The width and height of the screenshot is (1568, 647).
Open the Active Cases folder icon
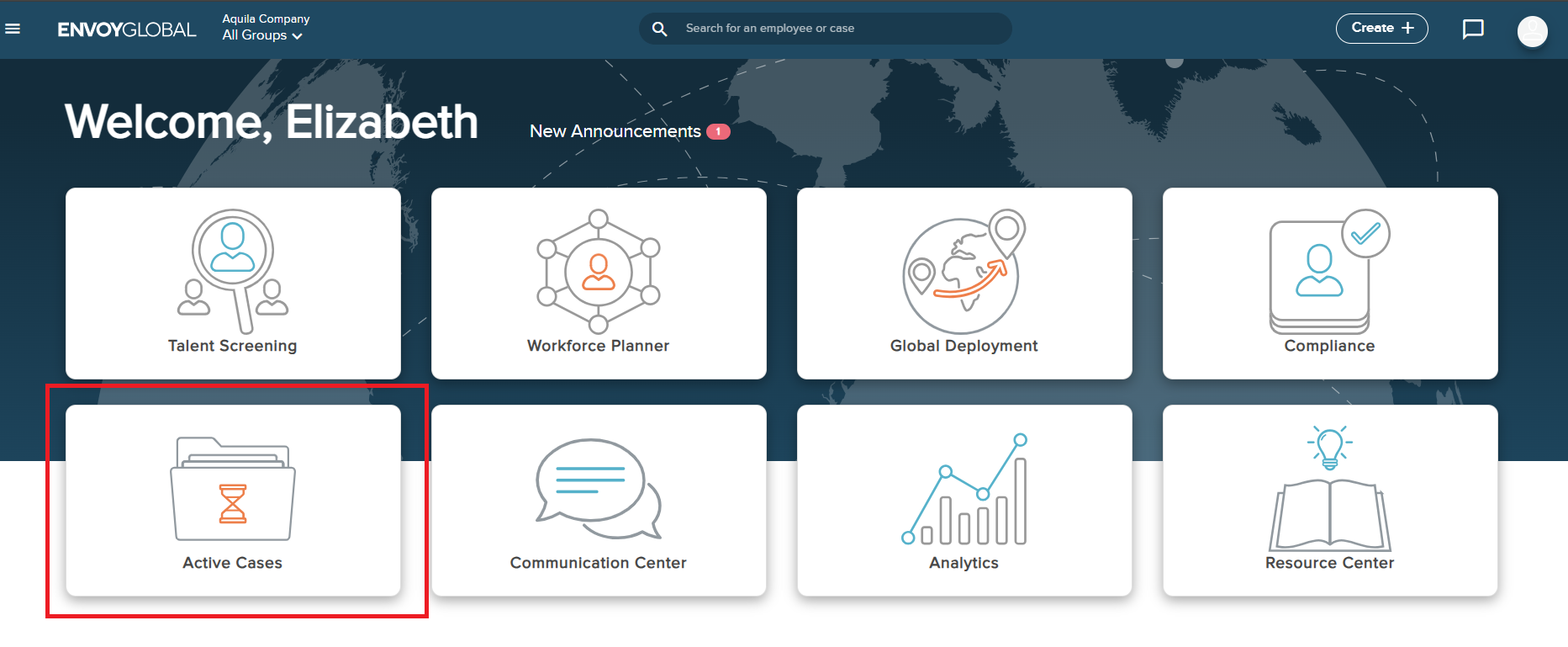tap(233, 489)
